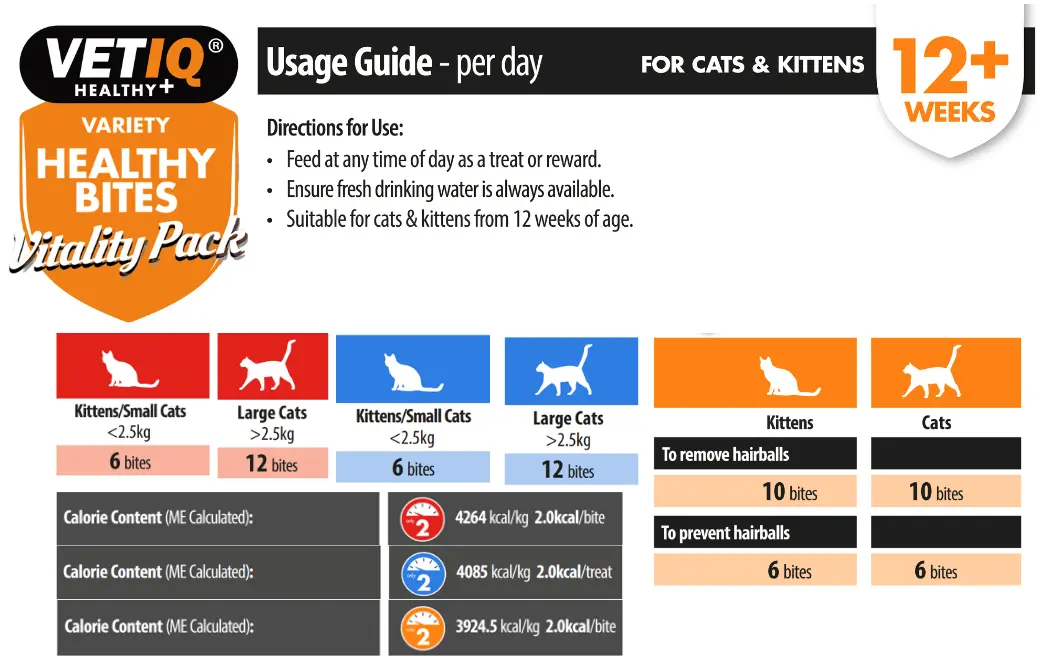1041x660 pixels.
Task: Open the To prevent hairballs row label
Action: tap(726, 533)
